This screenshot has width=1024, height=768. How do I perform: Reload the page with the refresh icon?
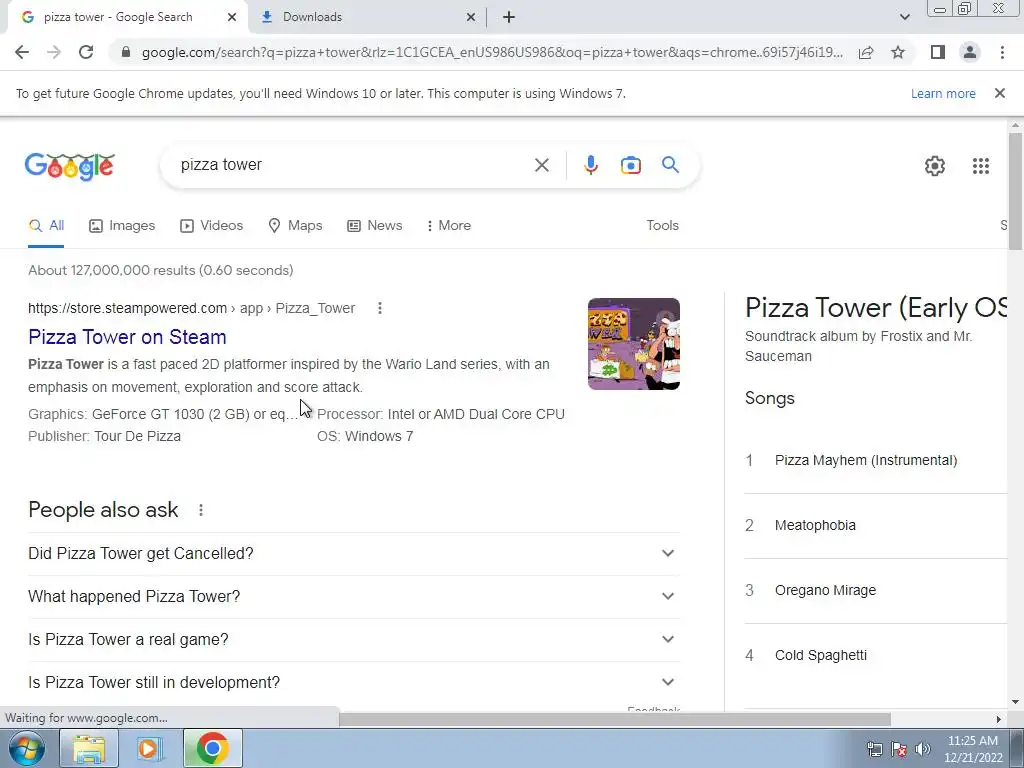(86, 52)
